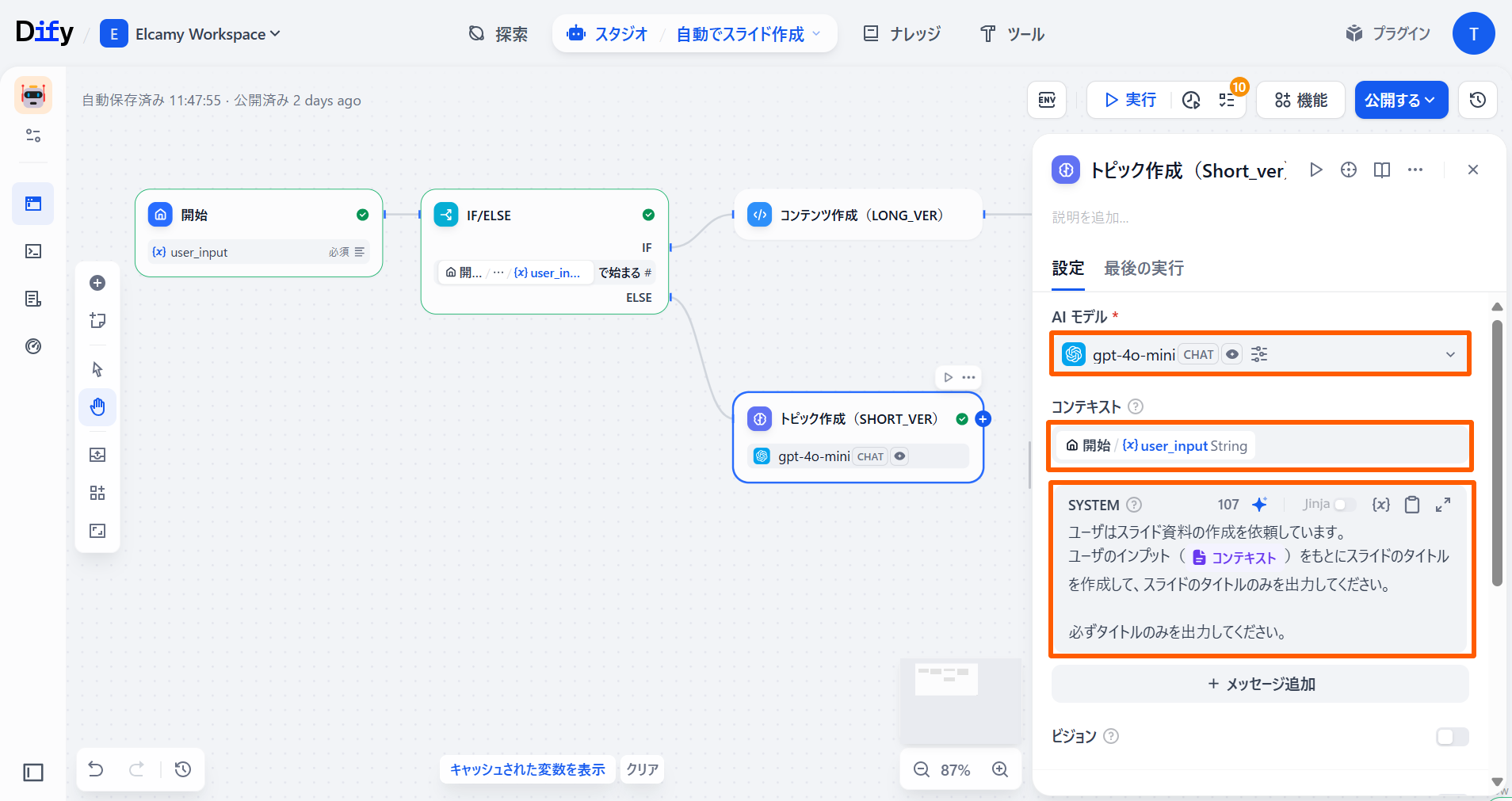The width and height of the screenshot is (1512, 801).
Task: Open version history clock icon
Action: [1477, 100]
